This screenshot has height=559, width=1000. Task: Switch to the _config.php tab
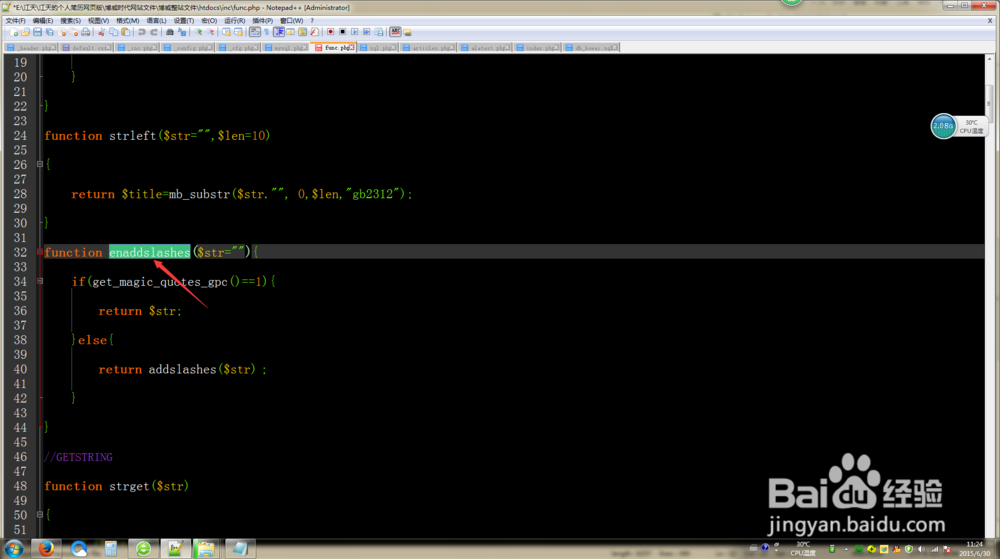point(188,48)
